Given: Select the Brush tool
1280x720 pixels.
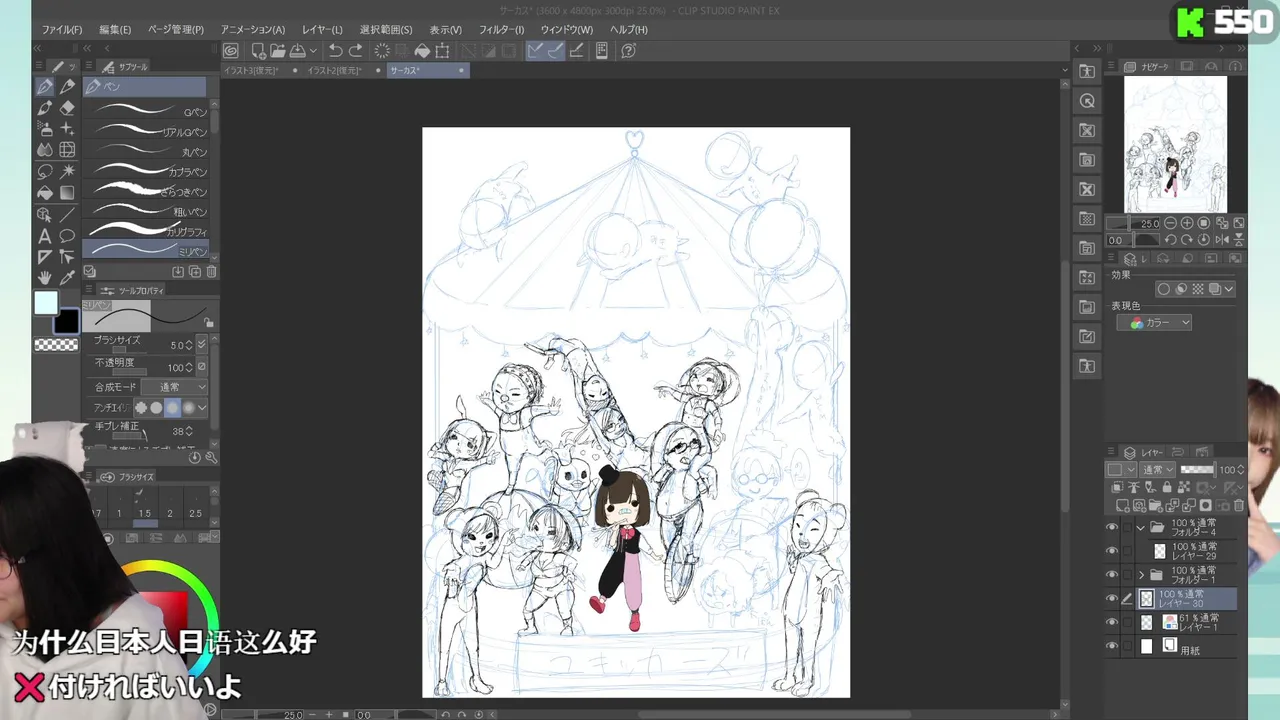Looking at the screenshot, I should pyautogui.click(x=45, y=108).
